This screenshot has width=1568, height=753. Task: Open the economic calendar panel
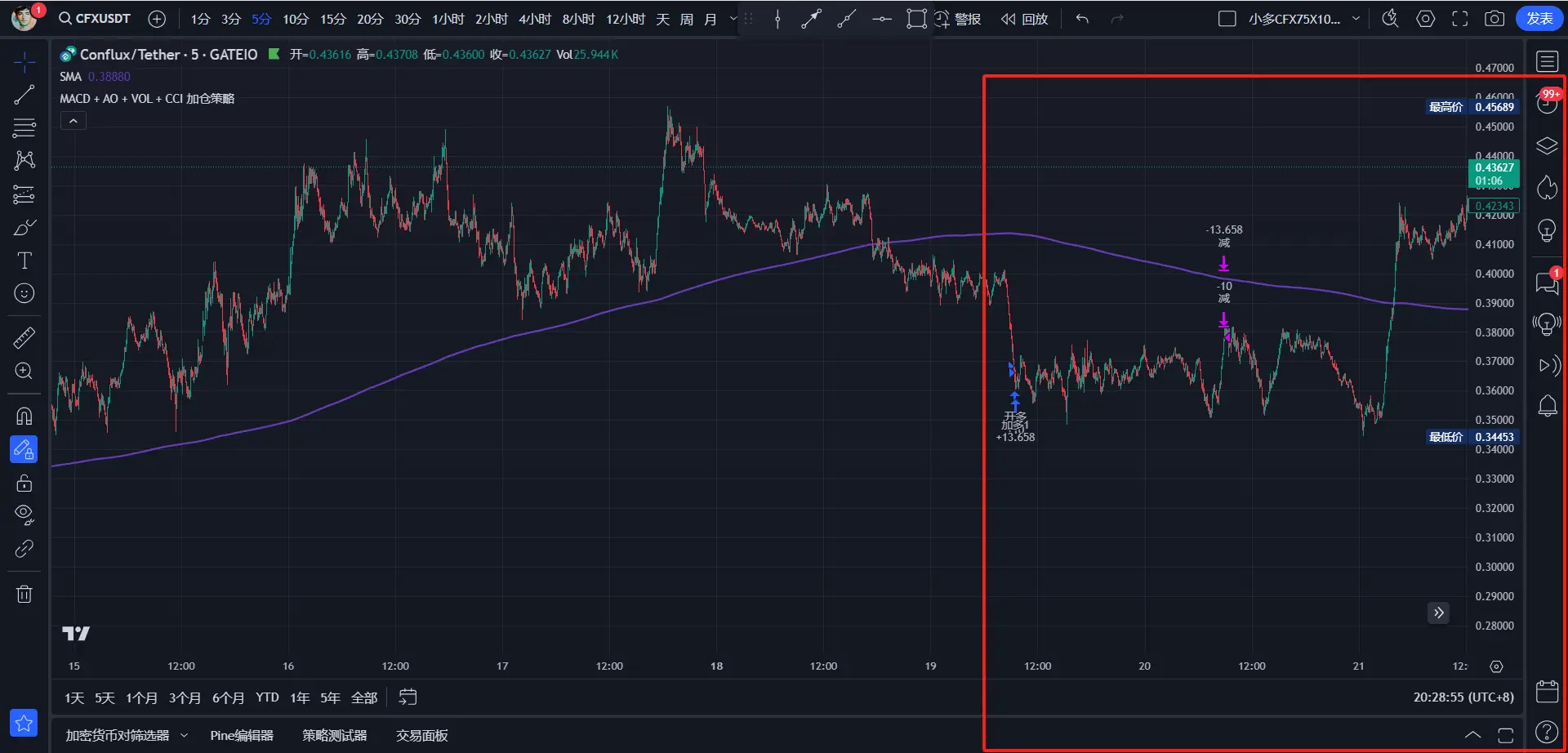[x=1547, y=692]
